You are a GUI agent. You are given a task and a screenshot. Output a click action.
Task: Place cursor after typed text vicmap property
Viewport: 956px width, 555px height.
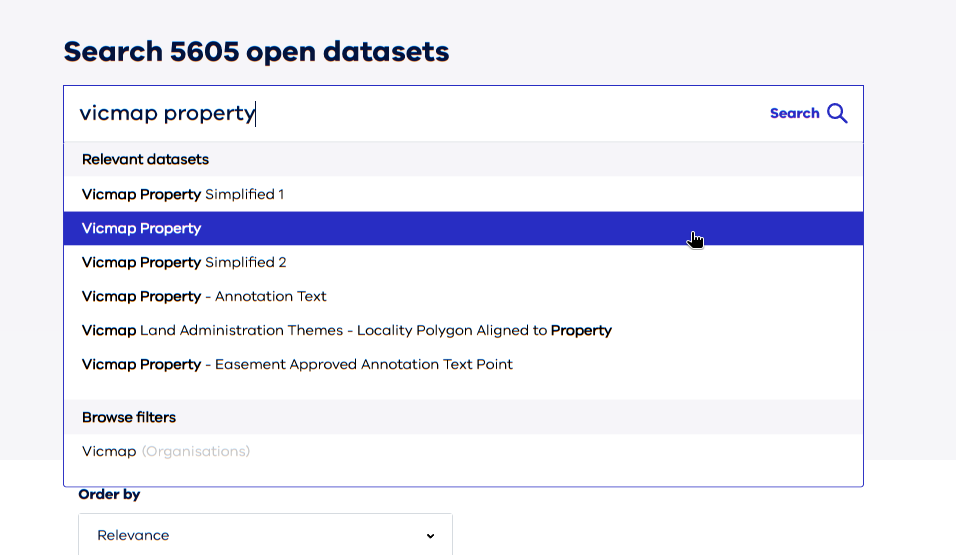pos(256,113)
